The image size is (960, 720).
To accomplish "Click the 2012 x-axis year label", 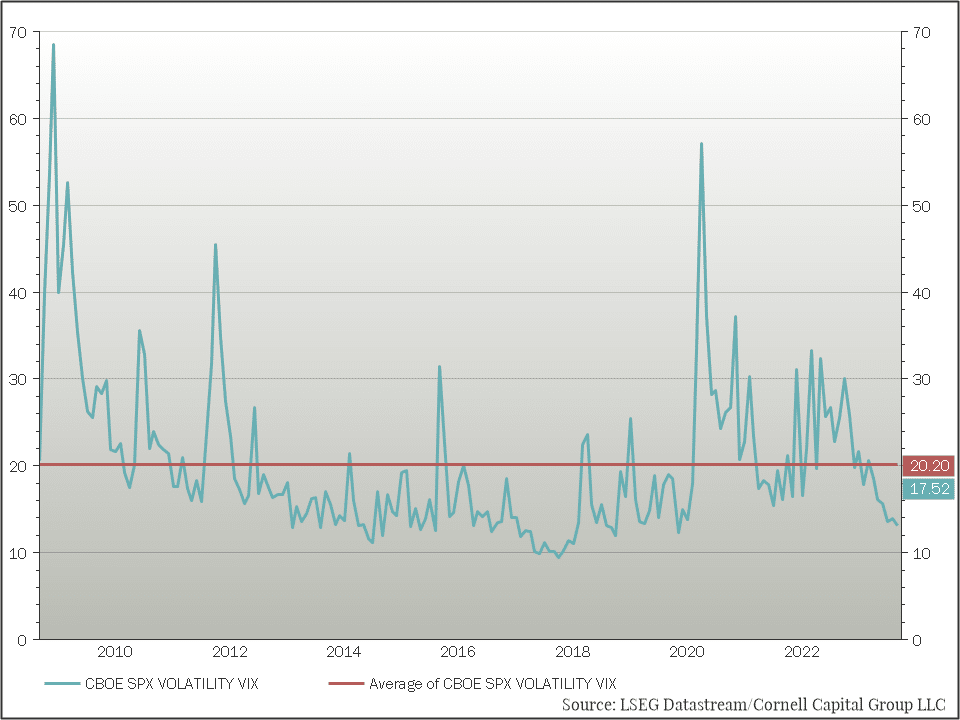I will click(230, 652).
